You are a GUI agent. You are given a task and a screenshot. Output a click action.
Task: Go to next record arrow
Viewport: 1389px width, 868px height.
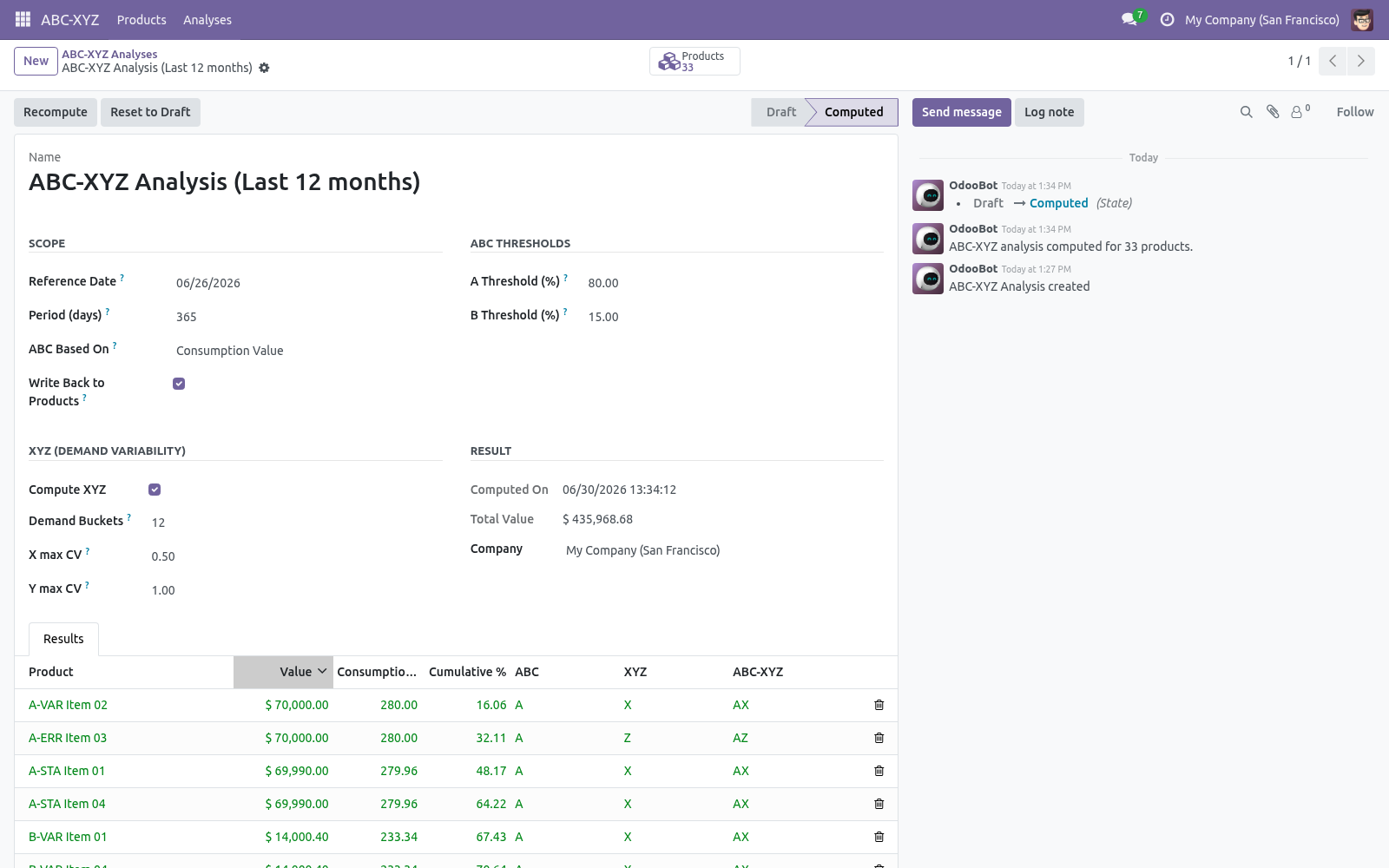[x=1360, y=61]
